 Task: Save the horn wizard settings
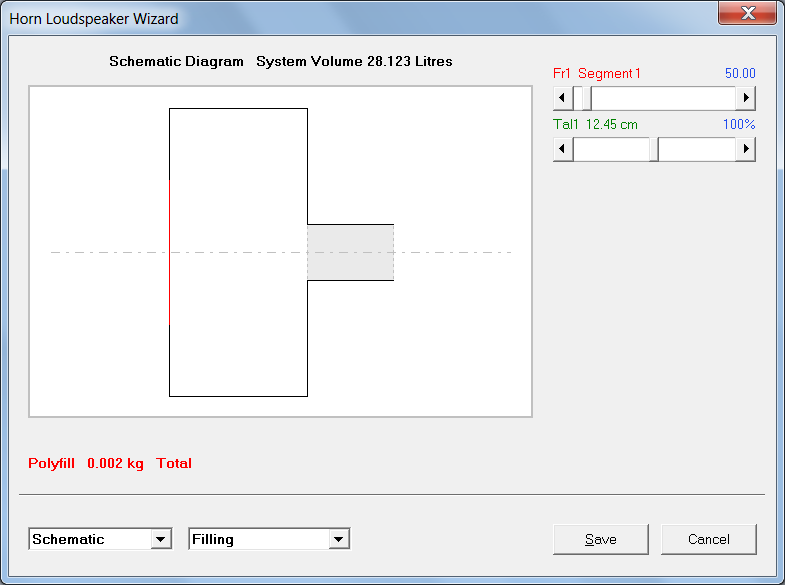point(601,539)
